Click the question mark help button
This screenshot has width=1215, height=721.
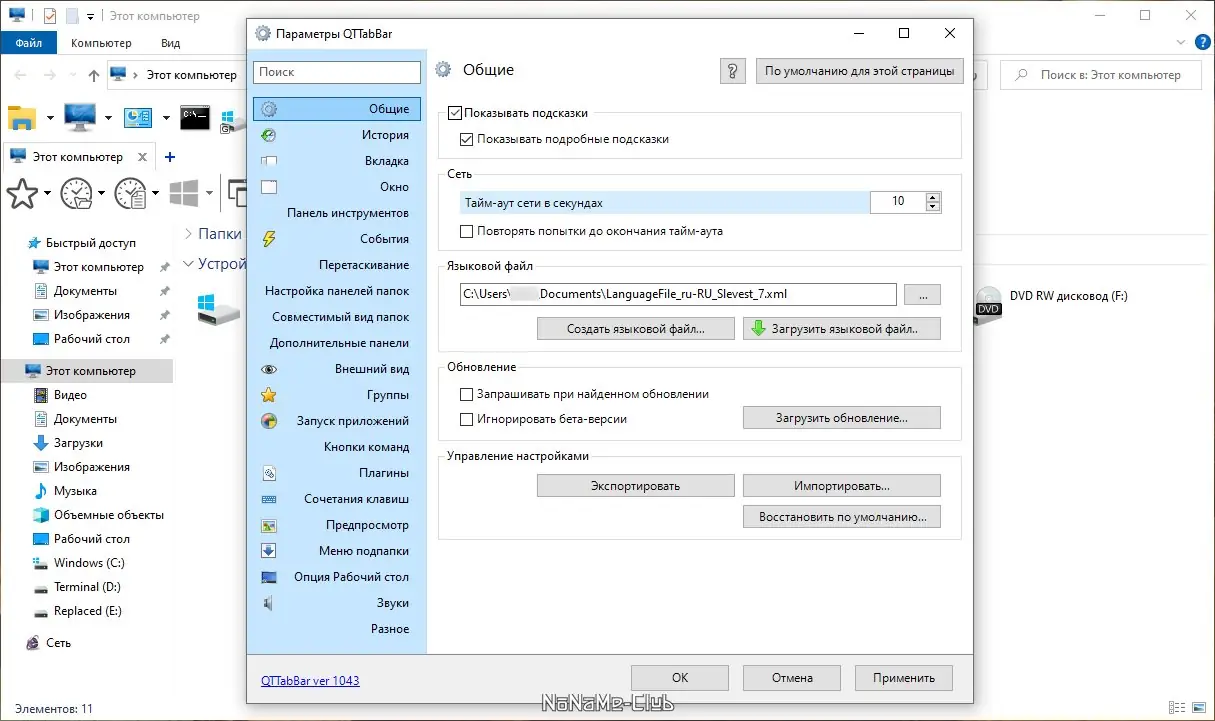[733, 71]
